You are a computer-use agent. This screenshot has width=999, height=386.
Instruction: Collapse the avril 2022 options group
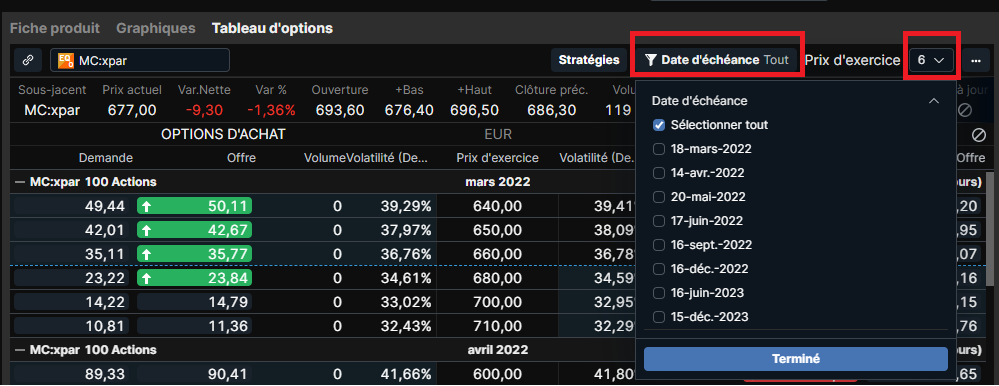(20, 350)
